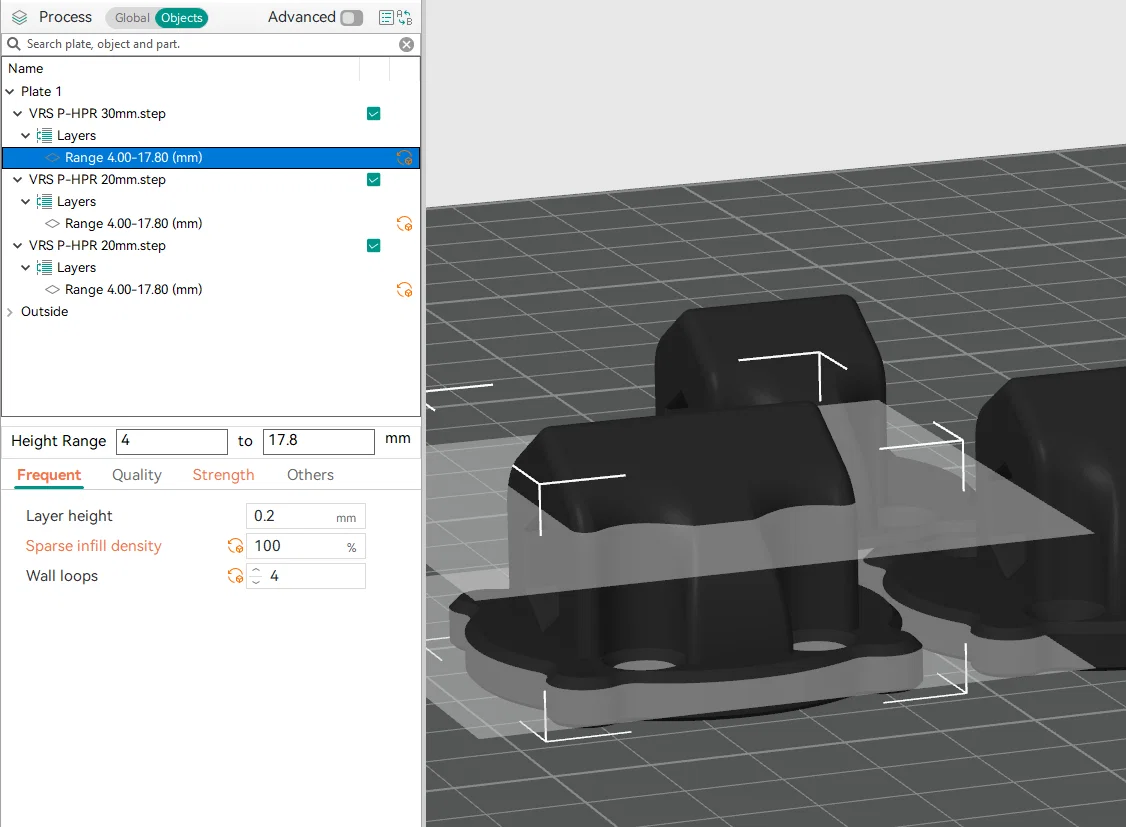Focus the search plate, object and part field
The width and height of the screenshot is (1126, 827).
pyautogui.click(x=210, y=44)
